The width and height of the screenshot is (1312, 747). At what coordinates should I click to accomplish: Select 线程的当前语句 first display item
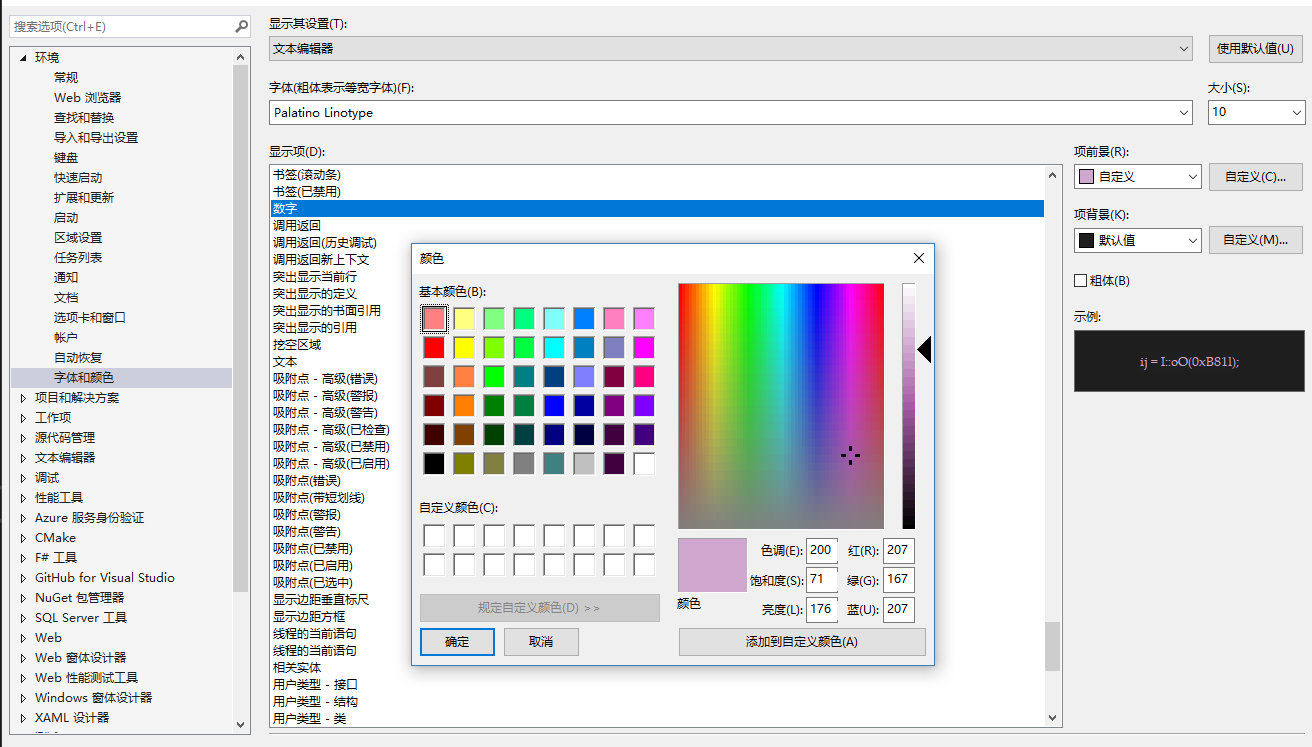tap(315, 633)
